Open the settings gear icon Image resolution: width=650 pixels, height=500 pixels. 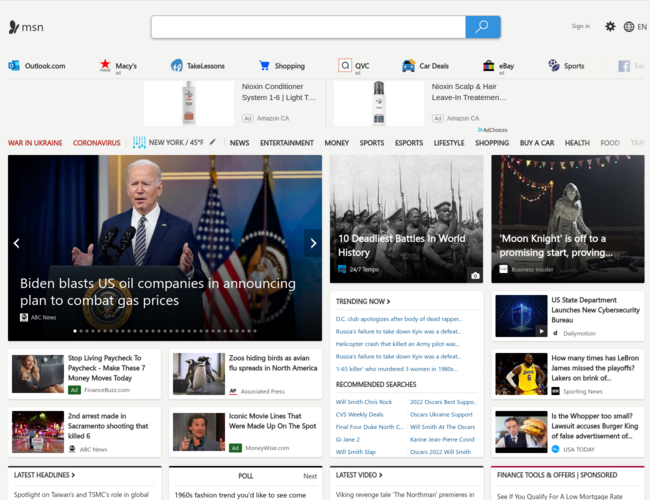(610, 27)
